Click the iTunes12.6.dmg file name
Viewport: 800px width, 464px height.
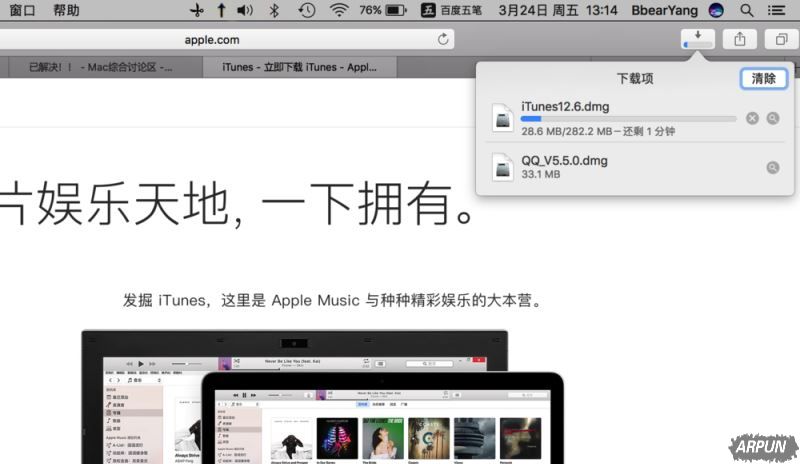click(x=565, y=107)
